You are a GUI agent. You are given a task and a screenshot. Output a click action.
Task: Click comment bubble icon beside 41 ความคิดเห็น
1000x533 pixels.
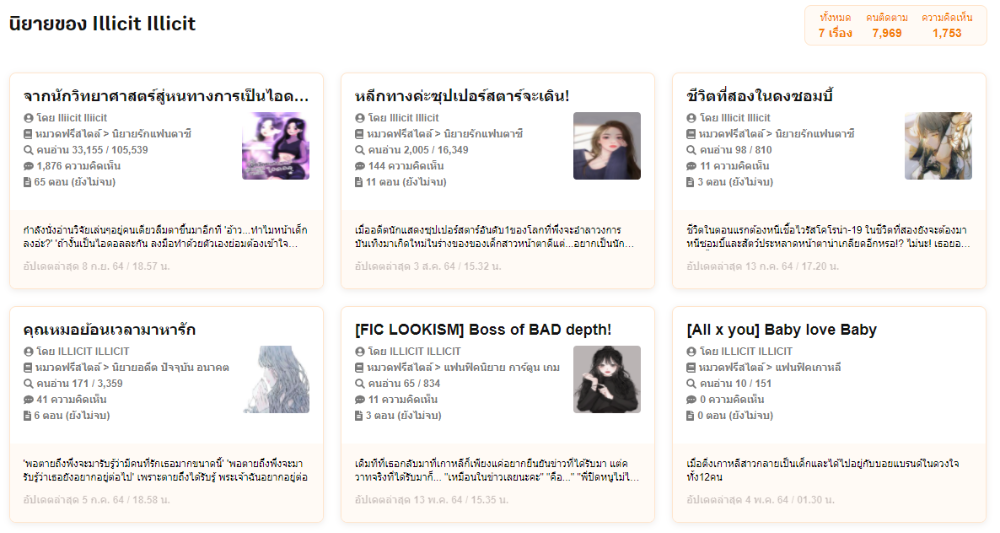point(28,399)
